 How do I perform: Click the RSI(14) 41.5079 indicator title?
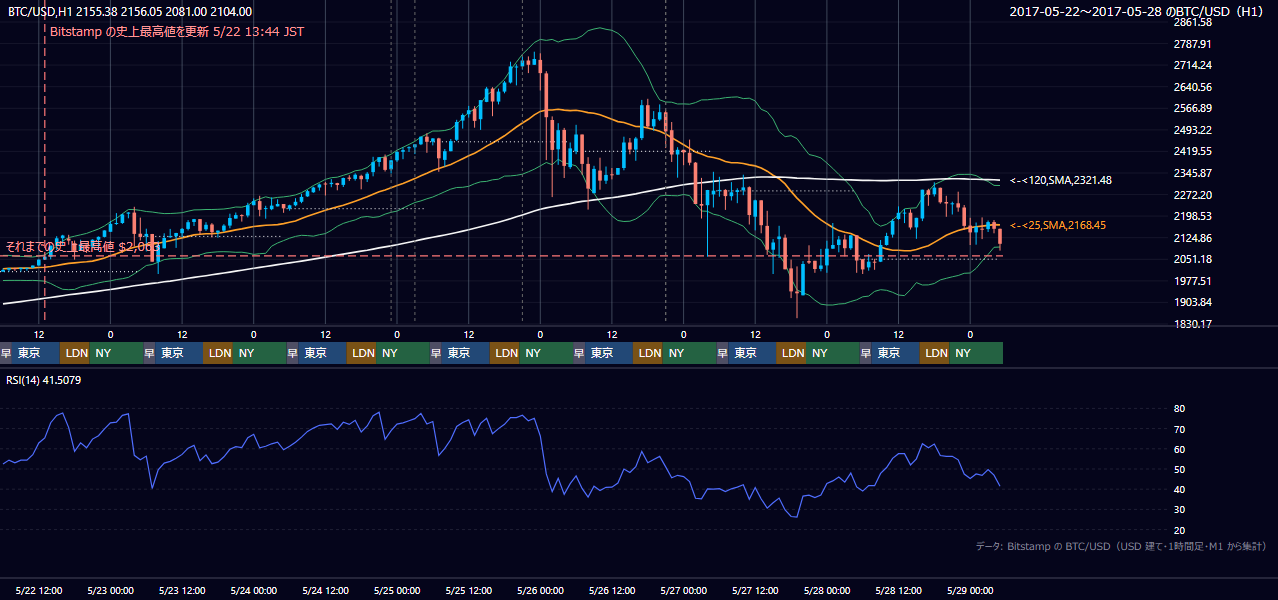44,380
